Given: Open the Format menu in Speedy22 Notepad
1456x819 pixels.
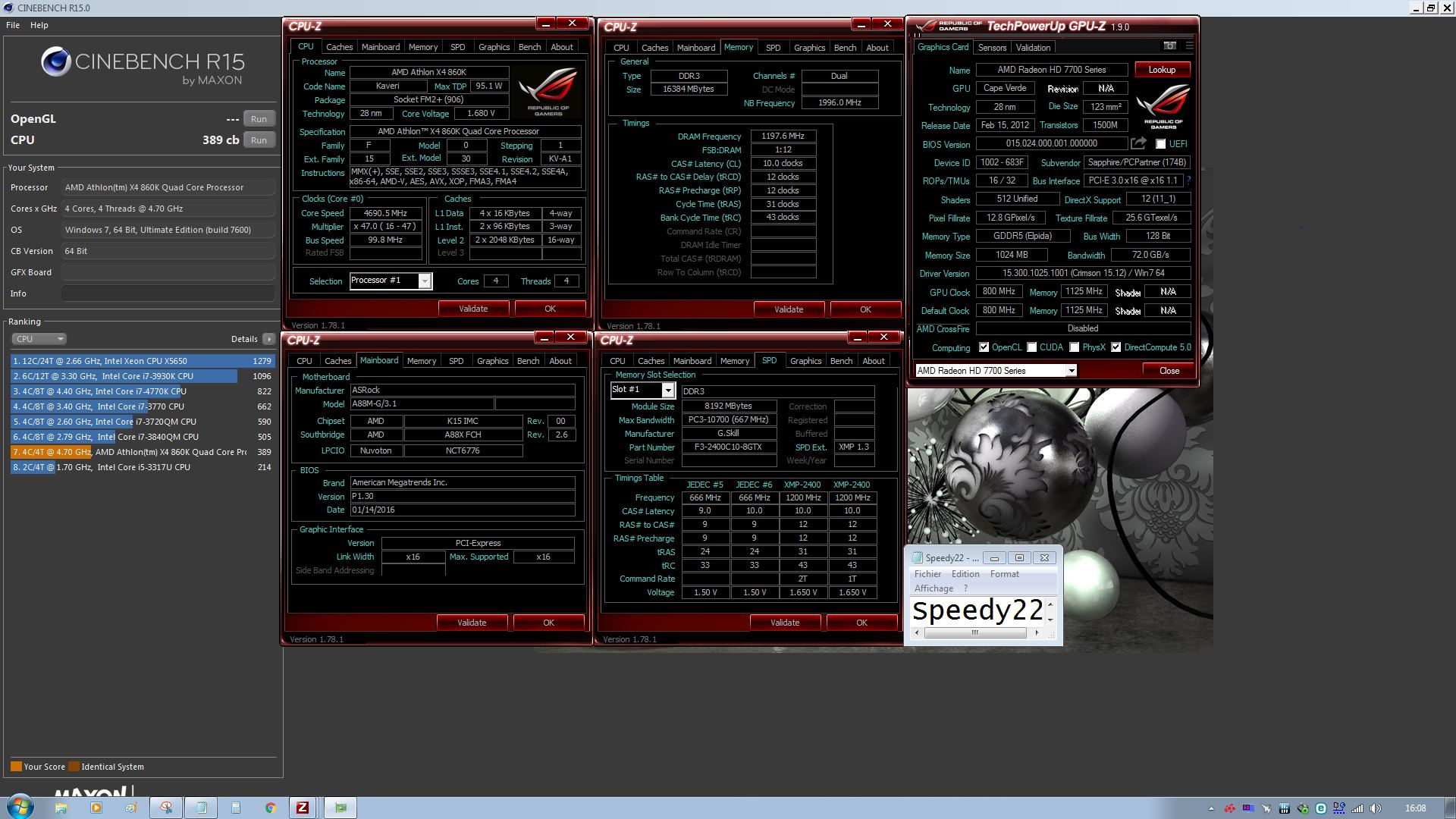Looking at the screenshot, I should 1004,574.
